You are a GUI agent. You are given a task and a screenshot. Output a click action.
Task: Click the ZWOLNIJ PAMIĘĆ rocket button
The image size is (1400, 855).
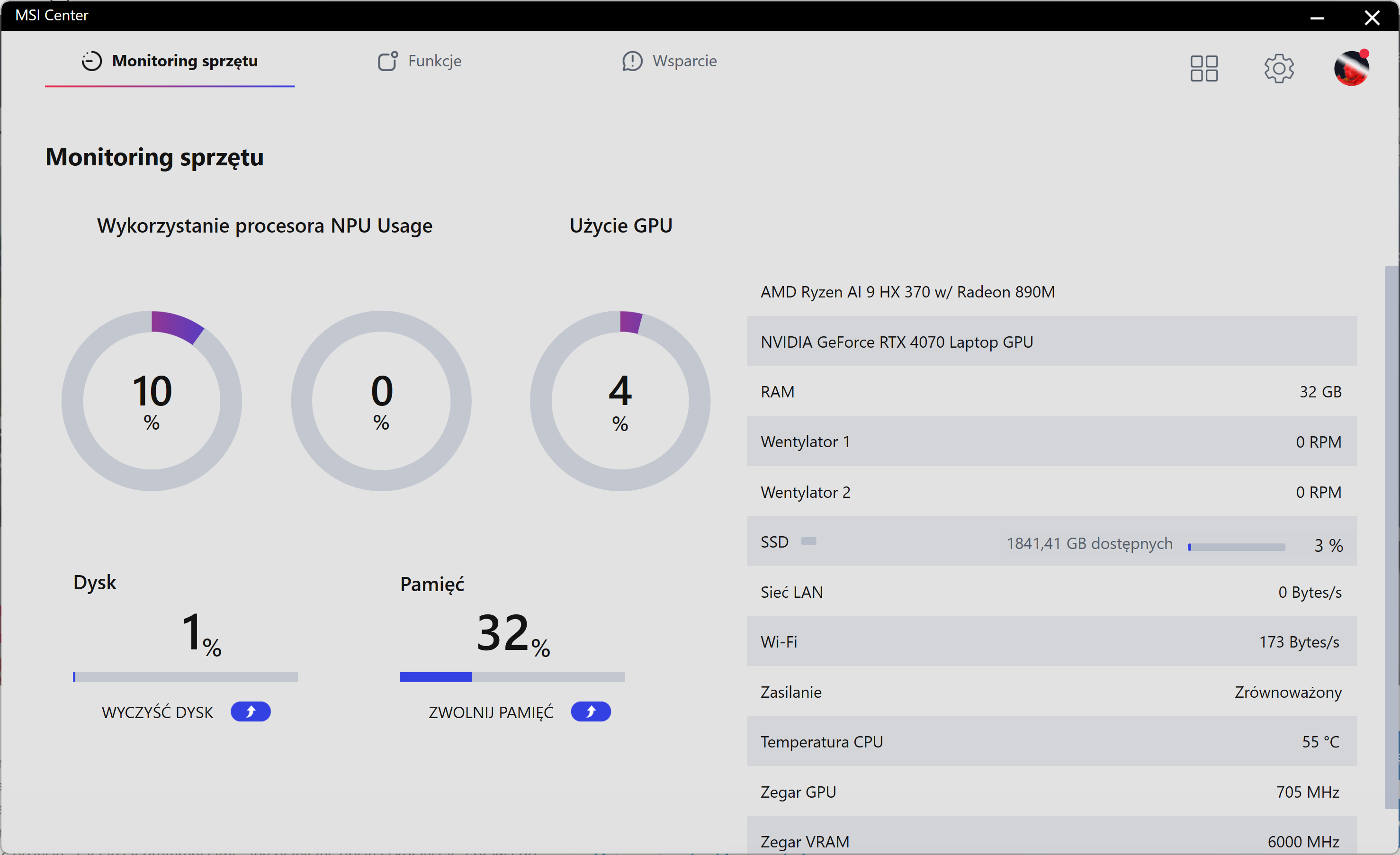click(x=591, y=711)
